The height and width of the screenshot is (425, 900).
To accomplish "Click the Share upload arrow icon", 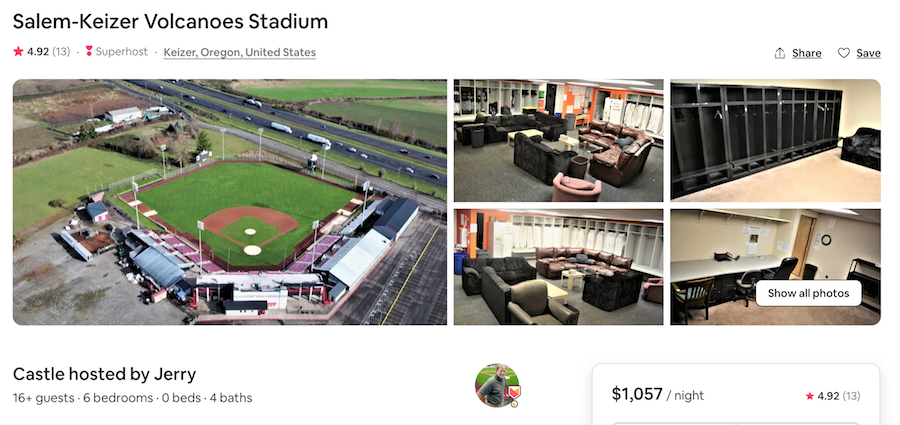I will click(780, 53).
